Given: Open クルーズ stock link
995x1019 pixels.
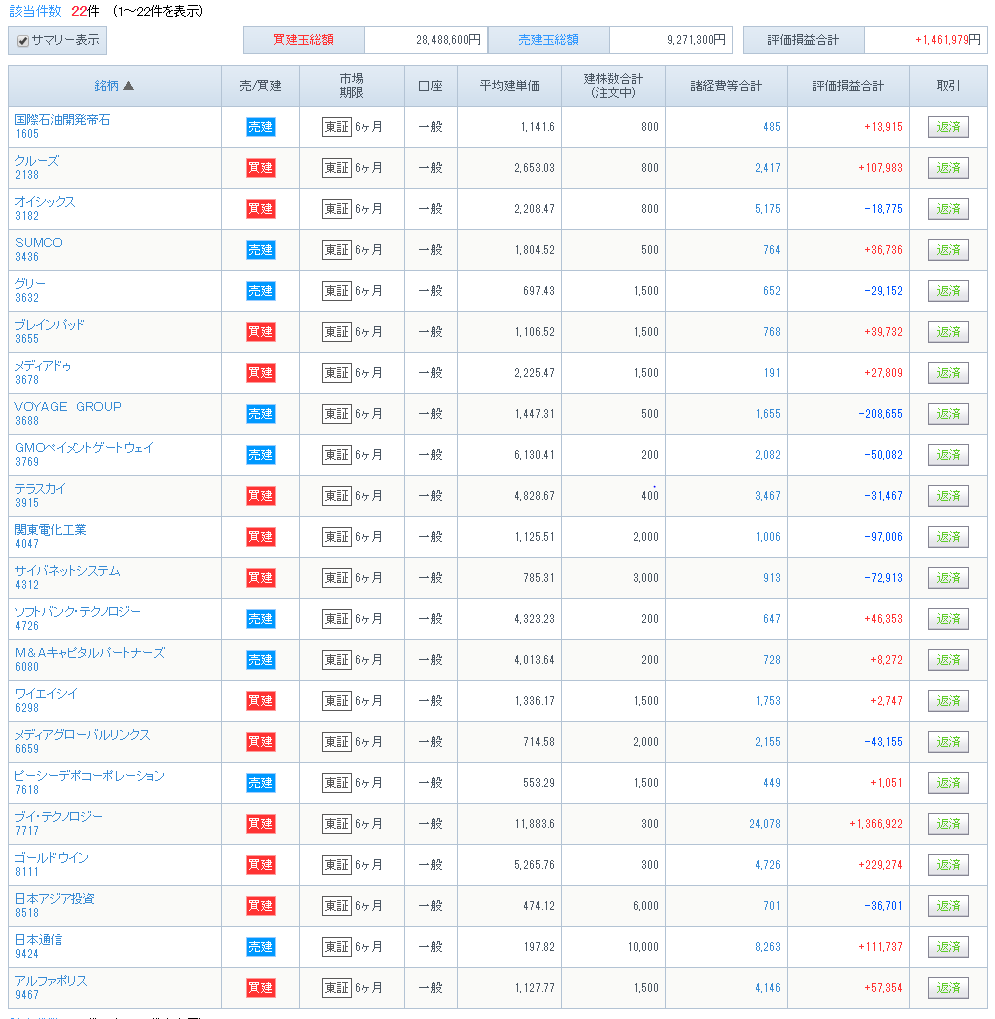Looking at the screenshot, I should tap(37, 161).
